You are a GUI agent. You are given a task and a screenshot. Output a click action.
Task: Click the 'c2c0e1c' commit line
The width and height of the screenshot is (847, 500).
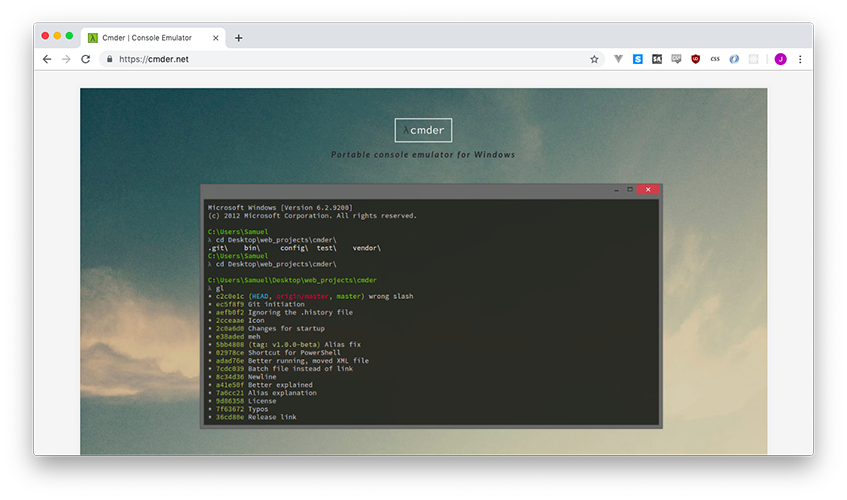[311, 296]
